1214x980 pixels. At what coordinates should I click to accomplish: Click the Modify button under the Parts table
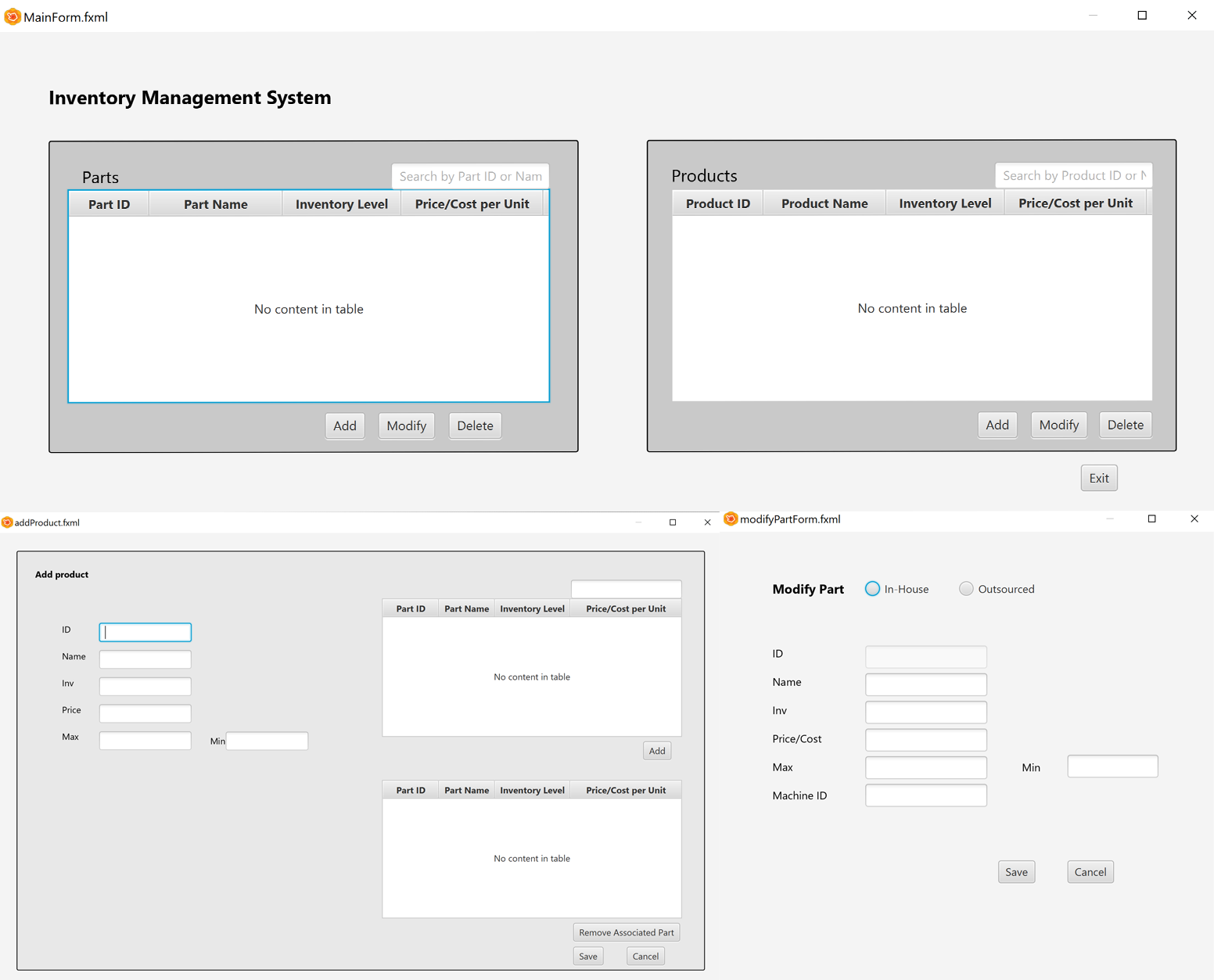[x=406, y=425]
